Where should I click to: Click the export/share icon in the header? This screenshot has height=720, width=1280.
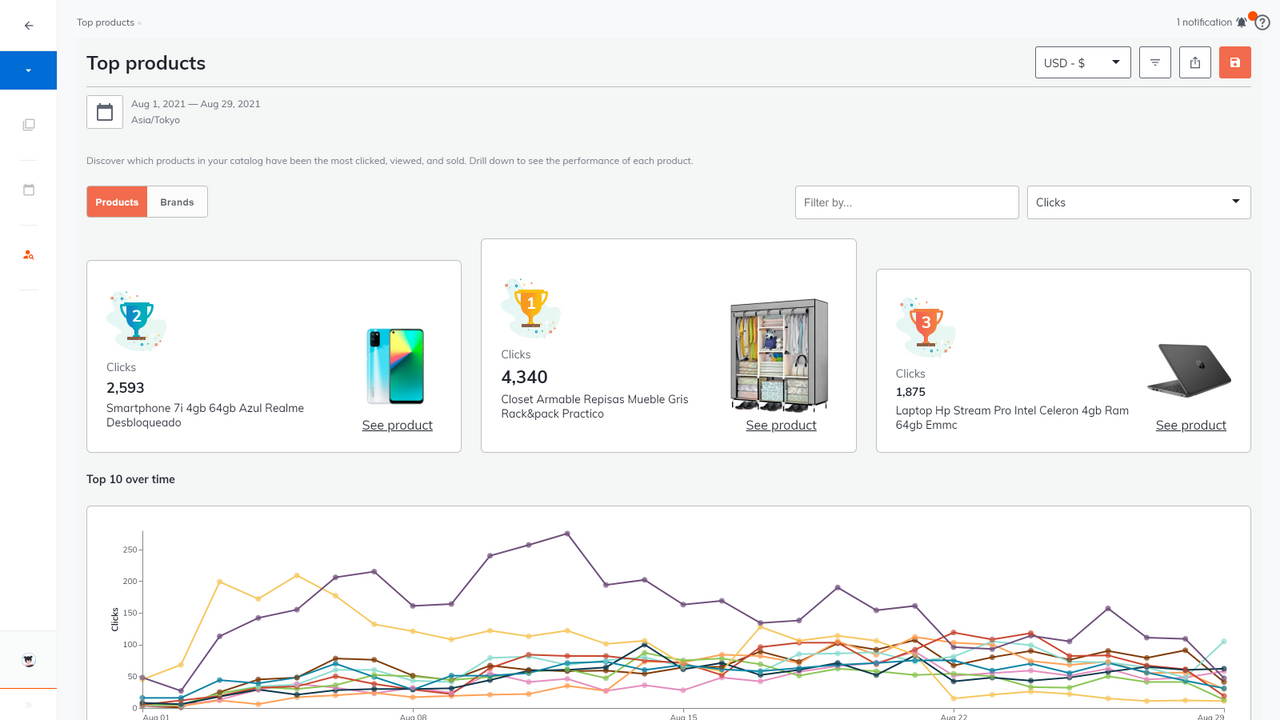coord(1194,62)
